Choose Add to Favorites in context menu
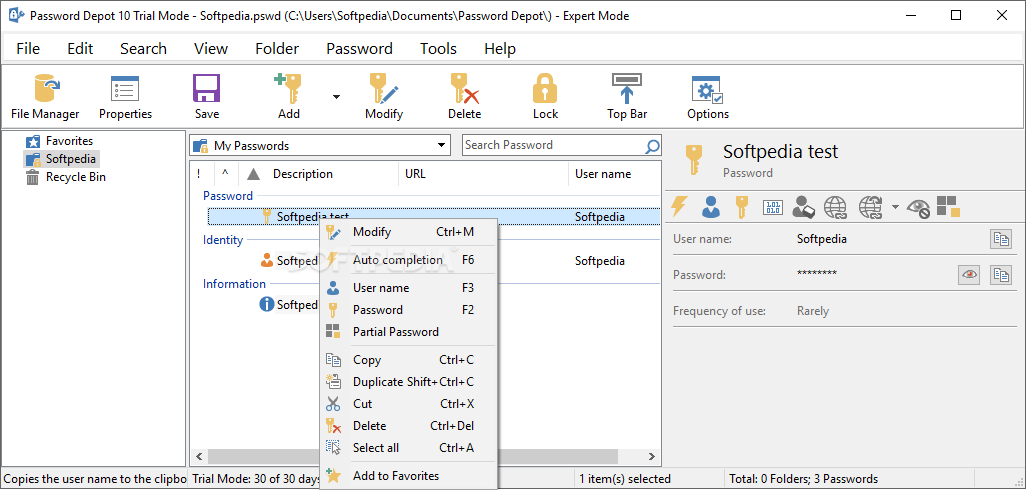The image size is (1026, 490). 408,476
